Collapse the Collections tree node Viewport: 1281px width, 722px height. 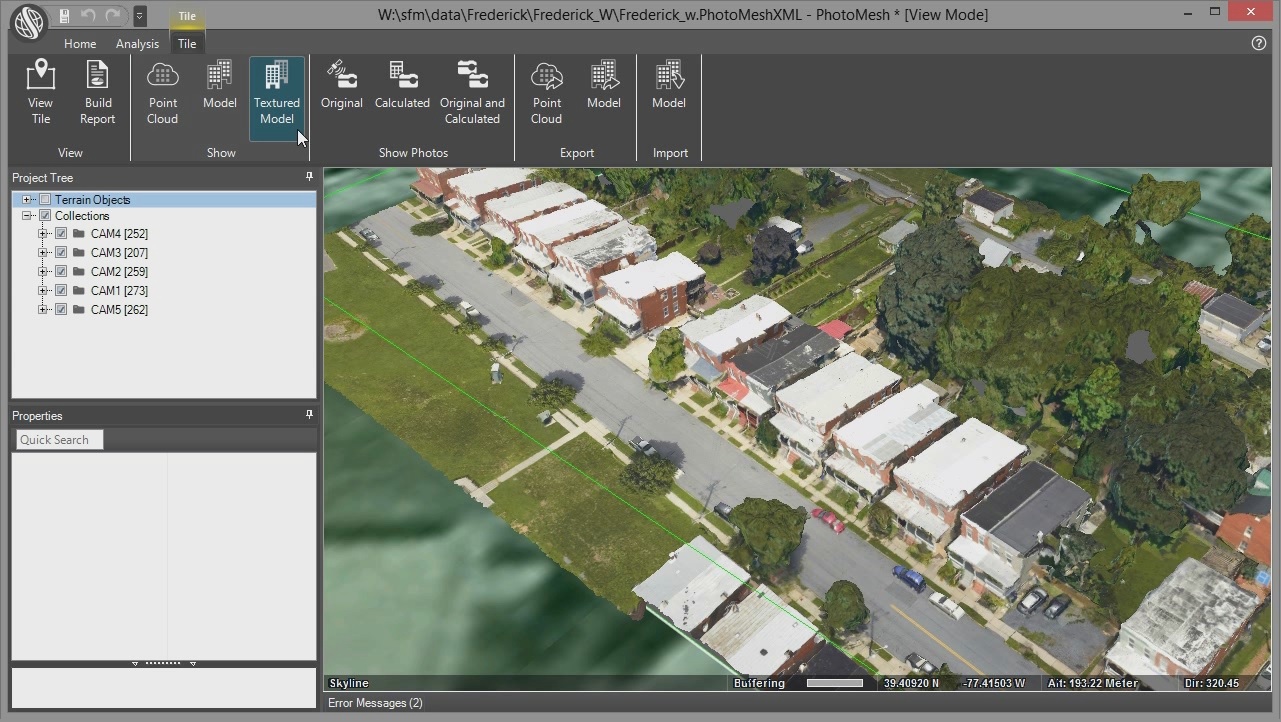pyautogui.click(x=27, y=215)
